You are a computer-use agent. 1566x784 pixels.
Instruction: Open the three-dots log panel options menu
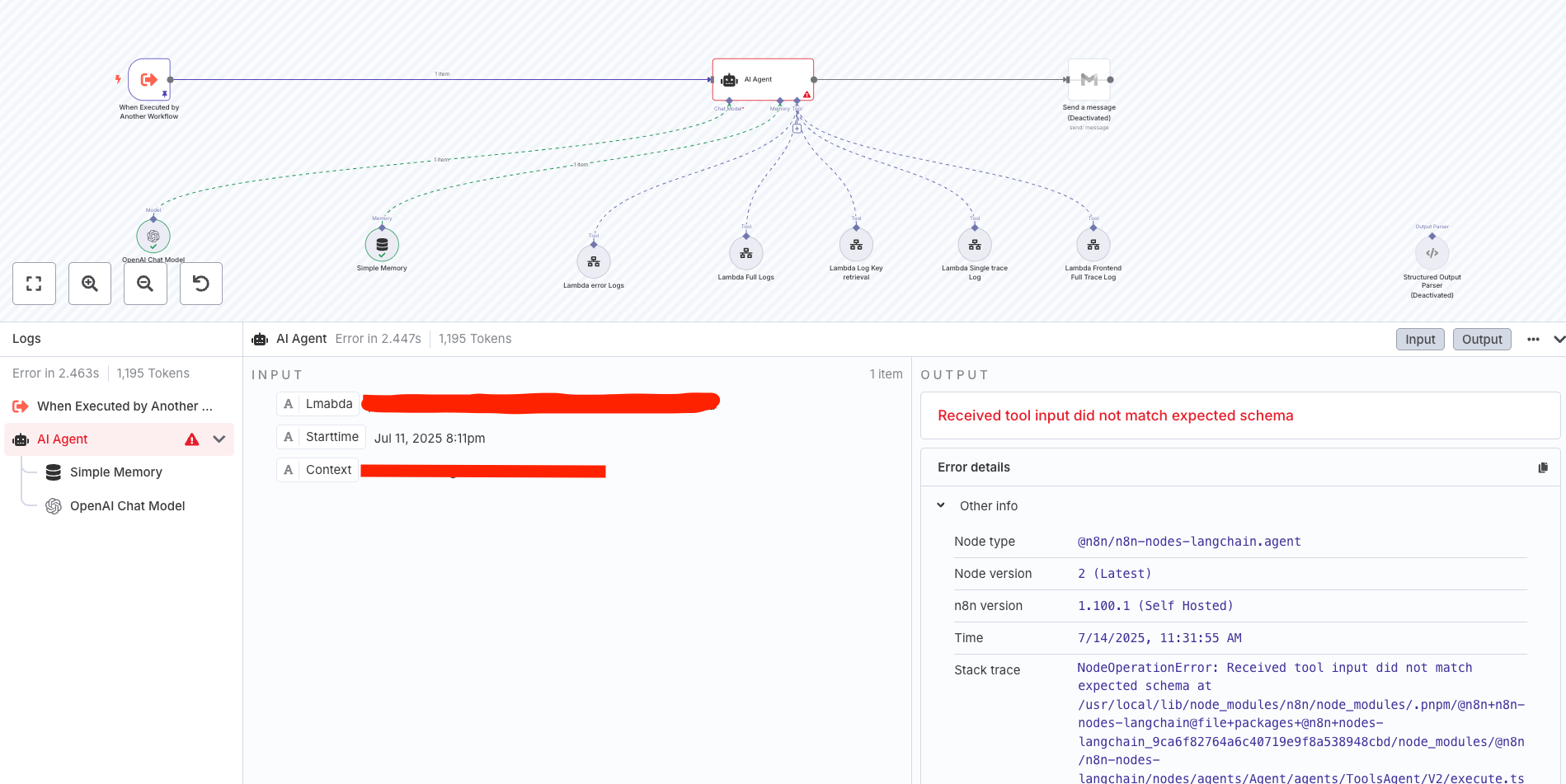pyautogui.click(x=1533, y=339)
